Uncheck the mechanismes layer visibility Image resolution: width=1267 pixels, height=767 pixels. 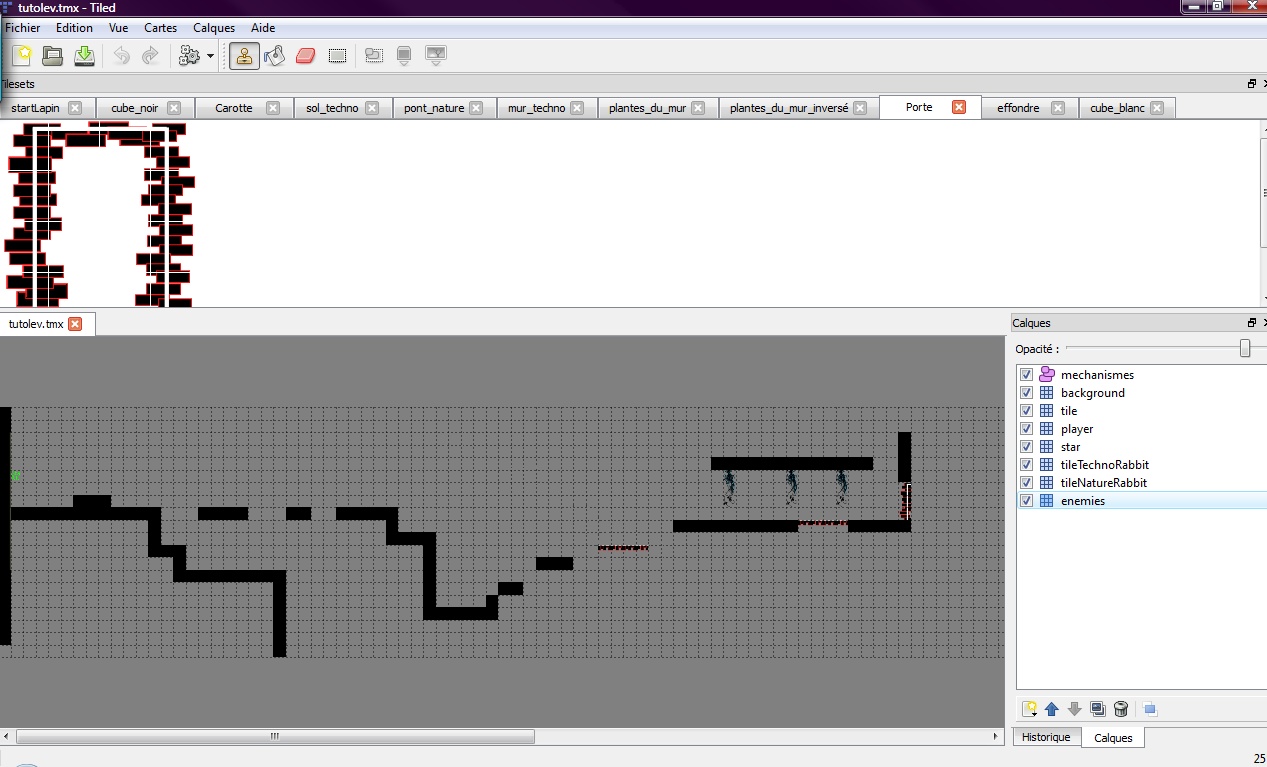[1026, 375]
